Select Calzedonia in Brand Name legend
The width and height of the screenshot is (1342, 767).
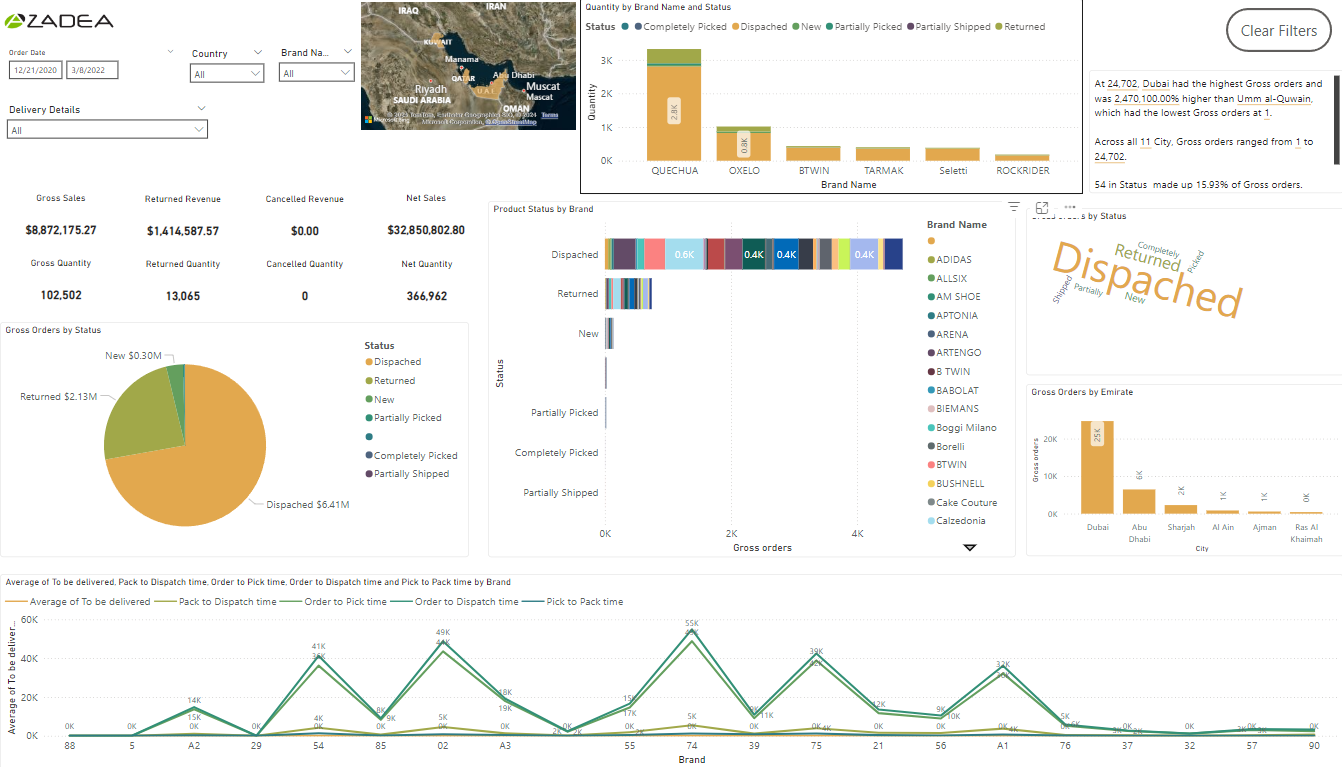point(956,521)
